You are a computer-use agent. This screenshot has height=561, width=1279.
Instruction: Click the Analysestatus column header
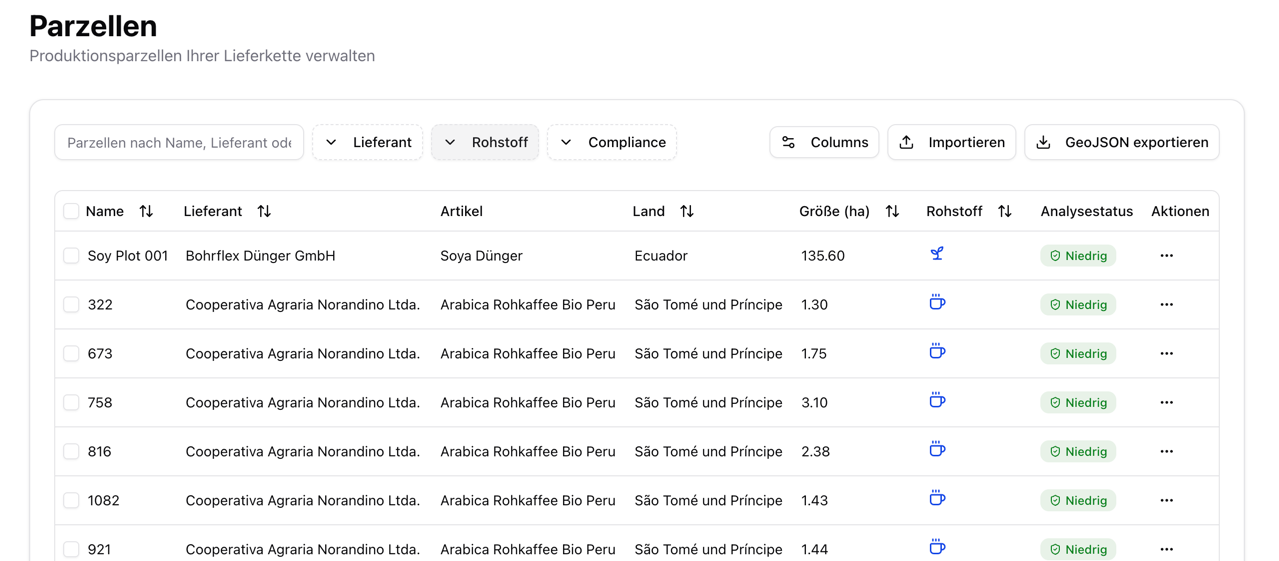pyautogui.click(x=1086, y=211)
